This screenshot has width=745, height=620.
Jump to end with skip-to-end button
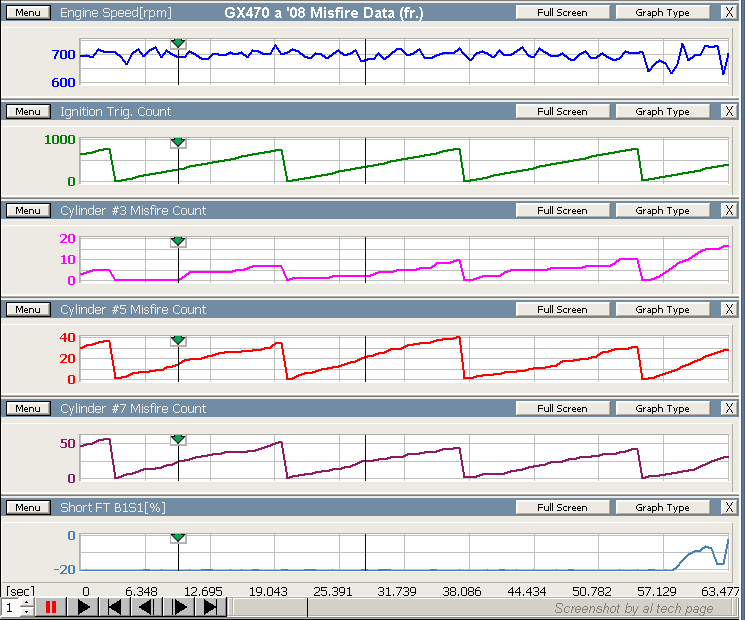point(211,607)
